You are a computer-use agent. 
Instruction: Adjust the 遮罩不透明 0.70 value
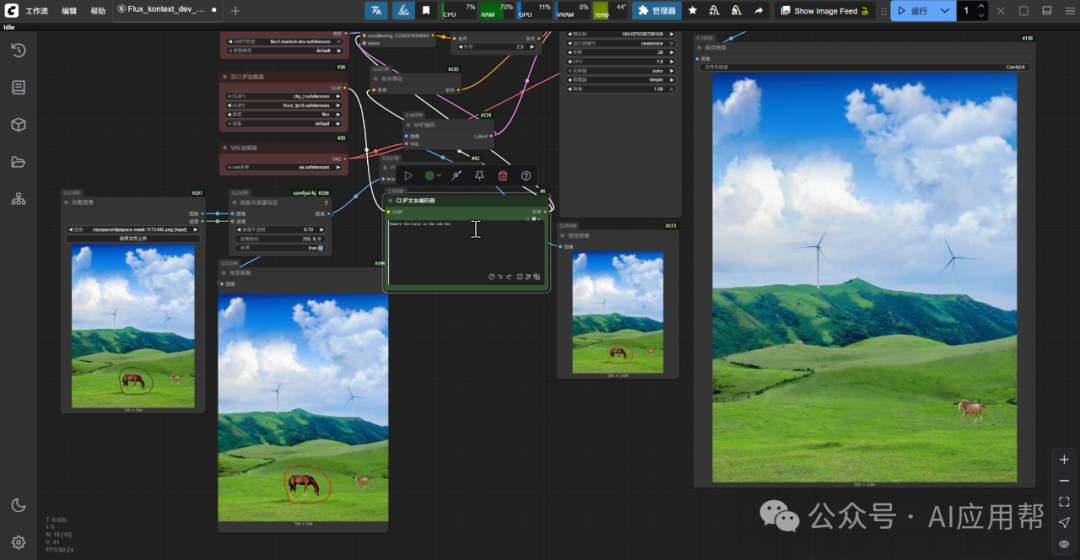click(x=280, y=229)
